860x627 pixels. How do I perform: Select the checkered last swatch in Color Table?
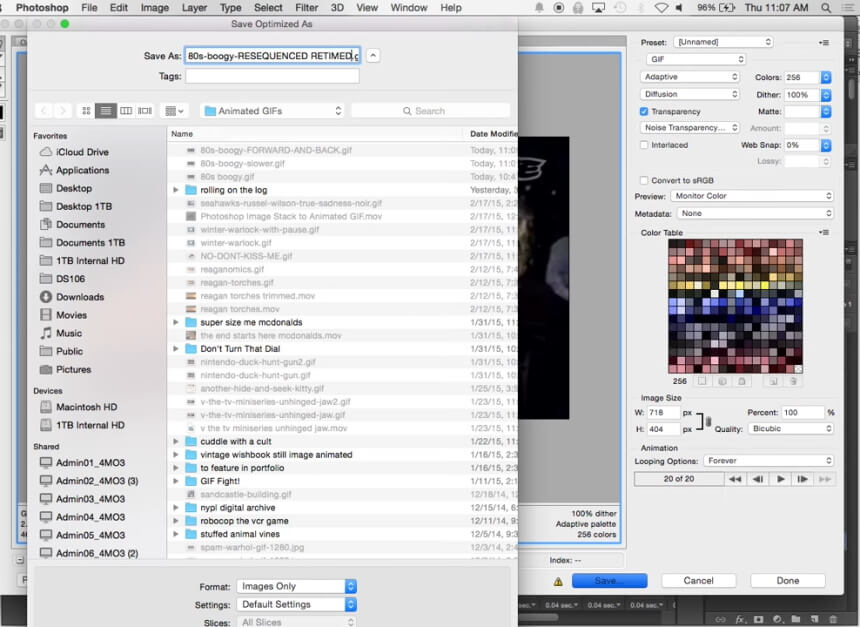798,369
